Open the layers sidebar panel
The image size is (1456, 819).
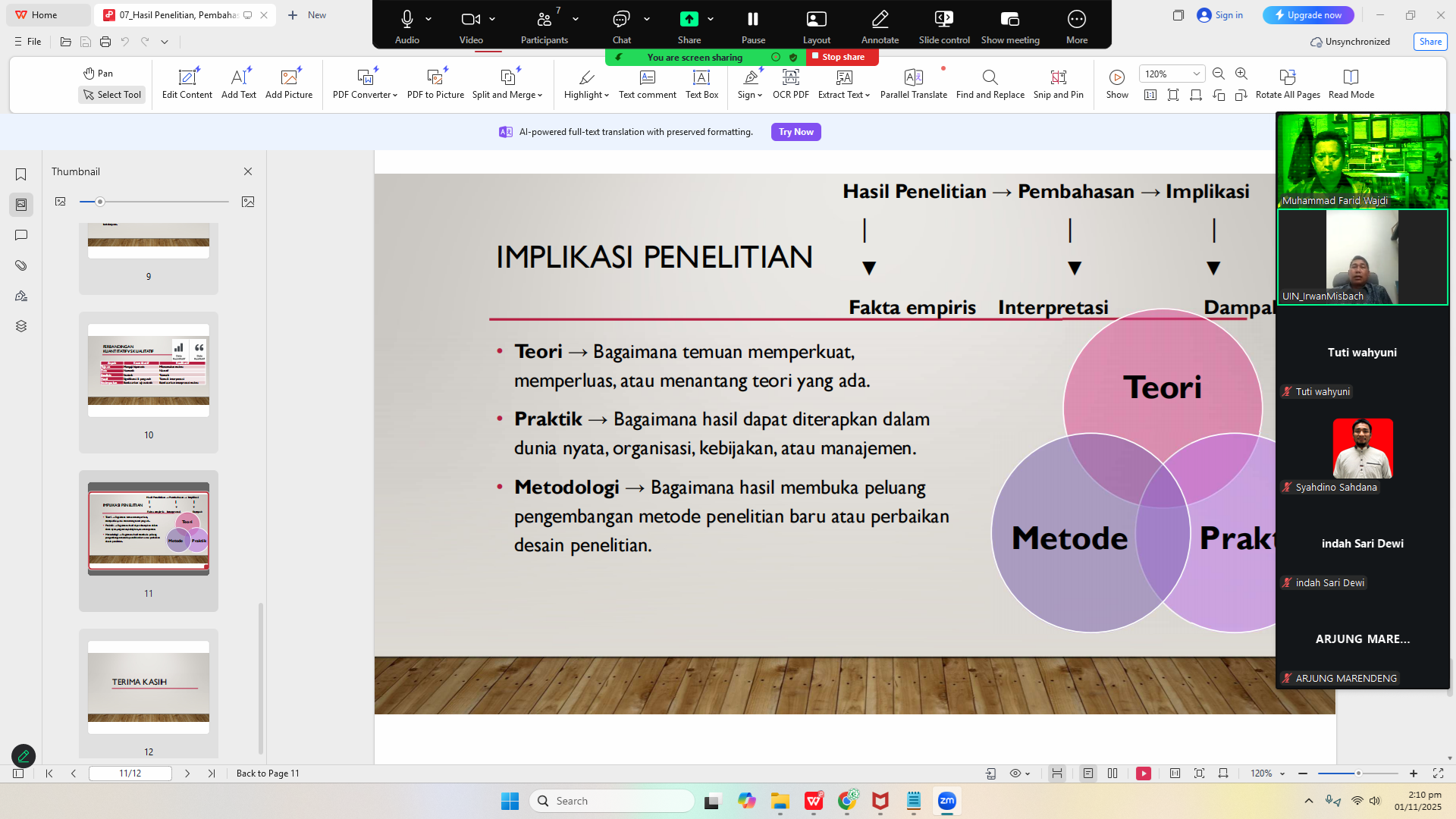point(21,326)
